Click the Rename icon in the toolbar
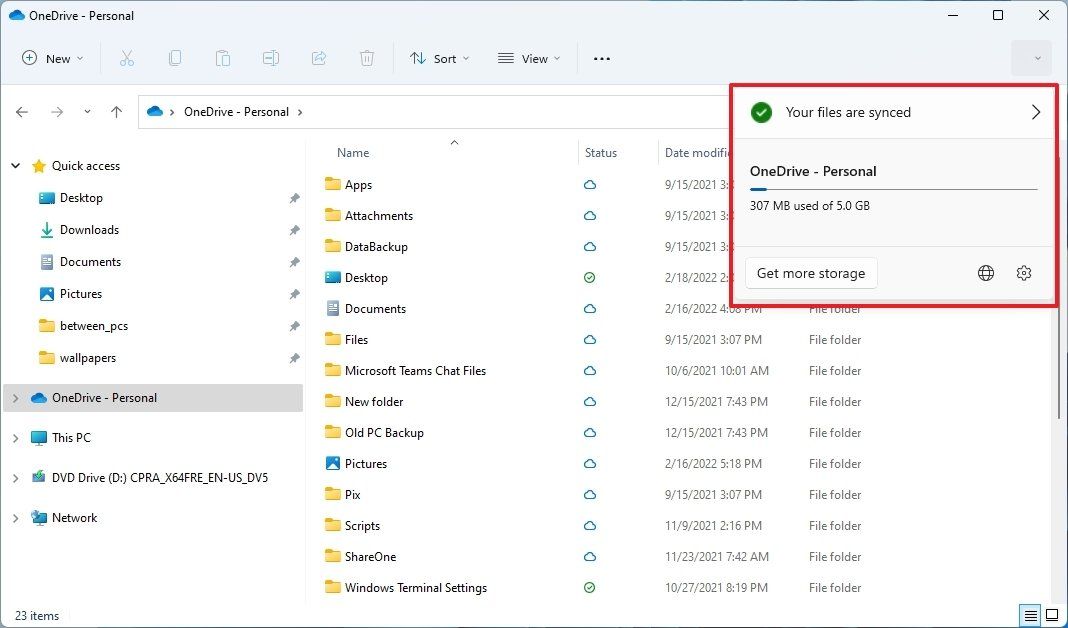 (271, 58)
